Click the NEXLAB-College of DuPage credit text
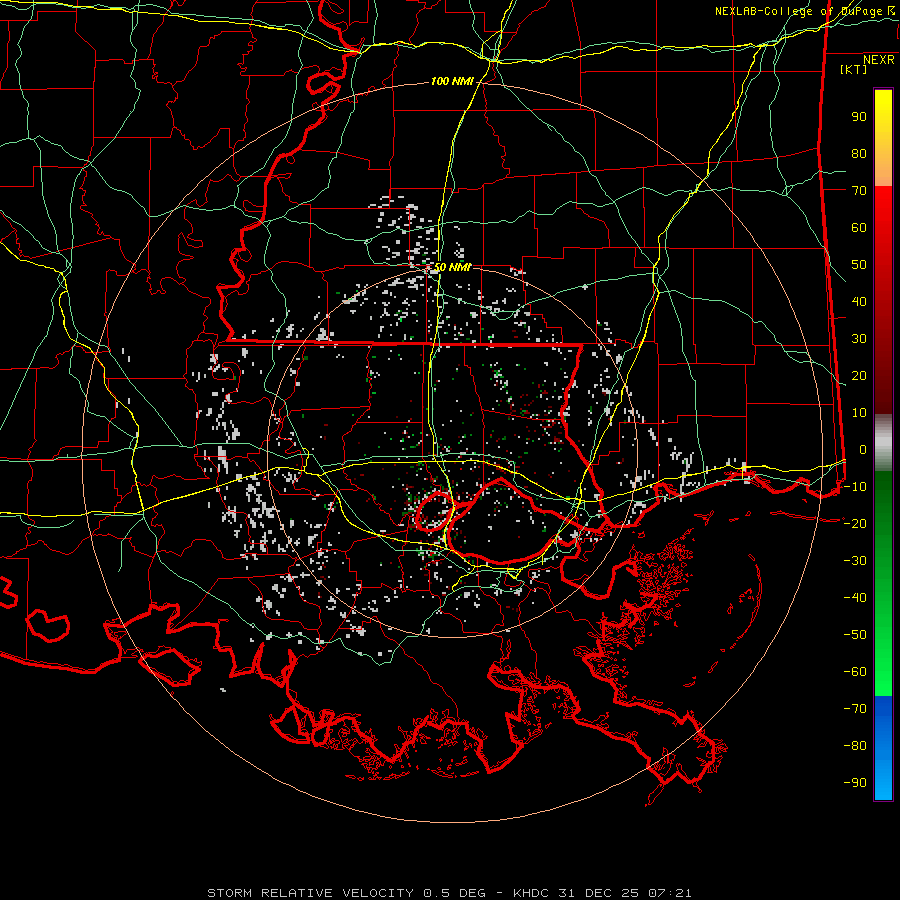The width and height of the screenshot is (900, 900). pos(804,11)
